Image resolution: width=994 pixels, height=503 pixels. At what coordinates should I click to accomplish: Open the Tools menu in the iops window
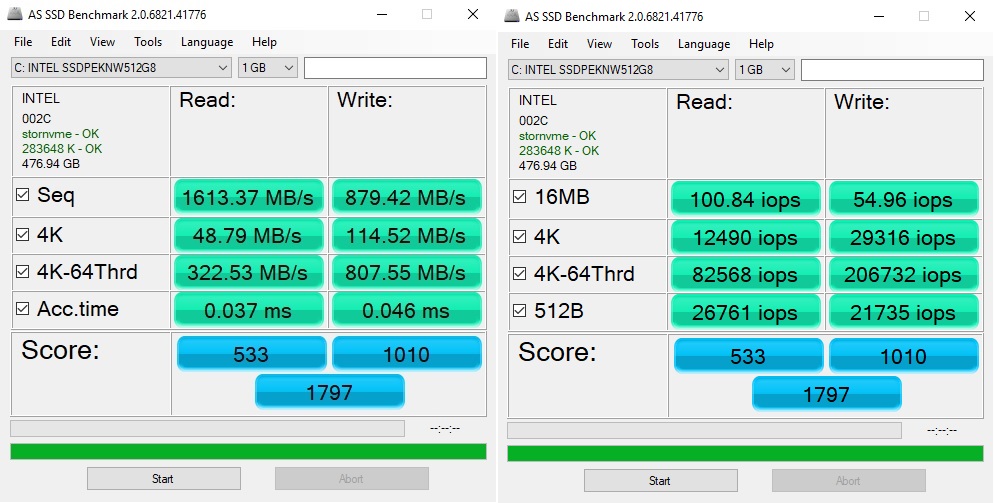tap(645, 44)
